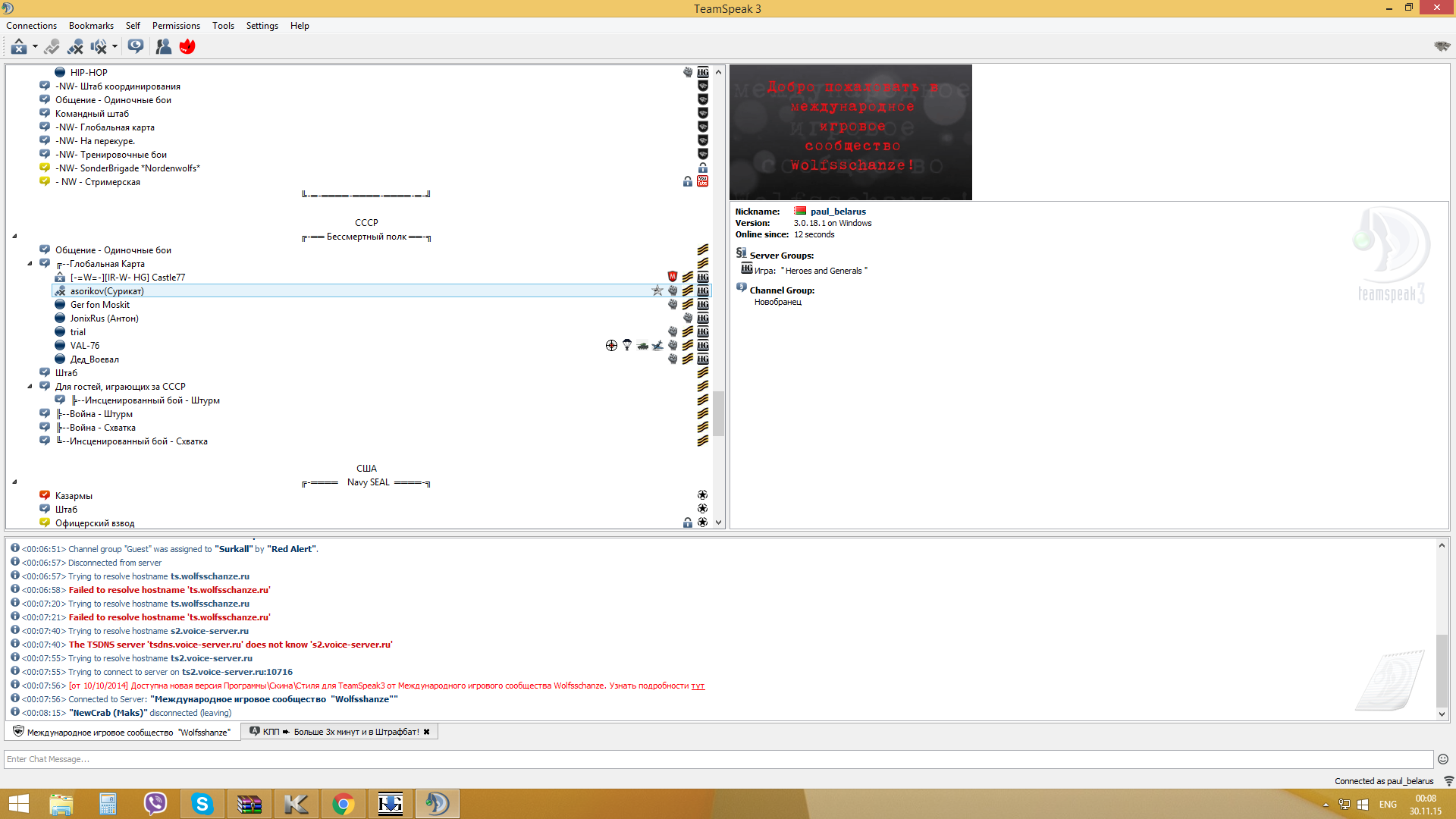Toggle Mute Speakers in the toolbar
The image size is (1456, 819).
(98, 47)
